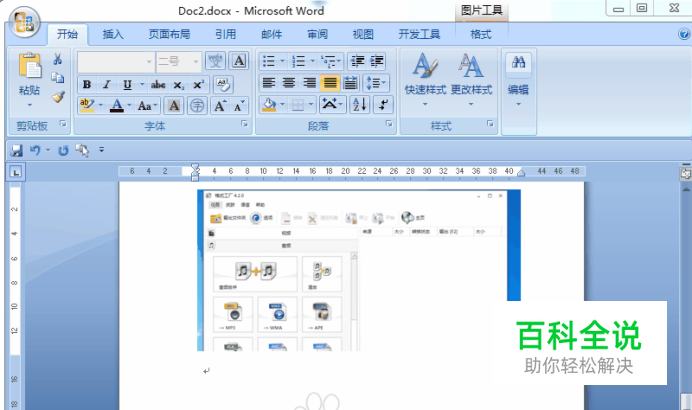Open the phonetic guide (wén) tool
This screenshot has width=692, height=410.
click(215, 61)
